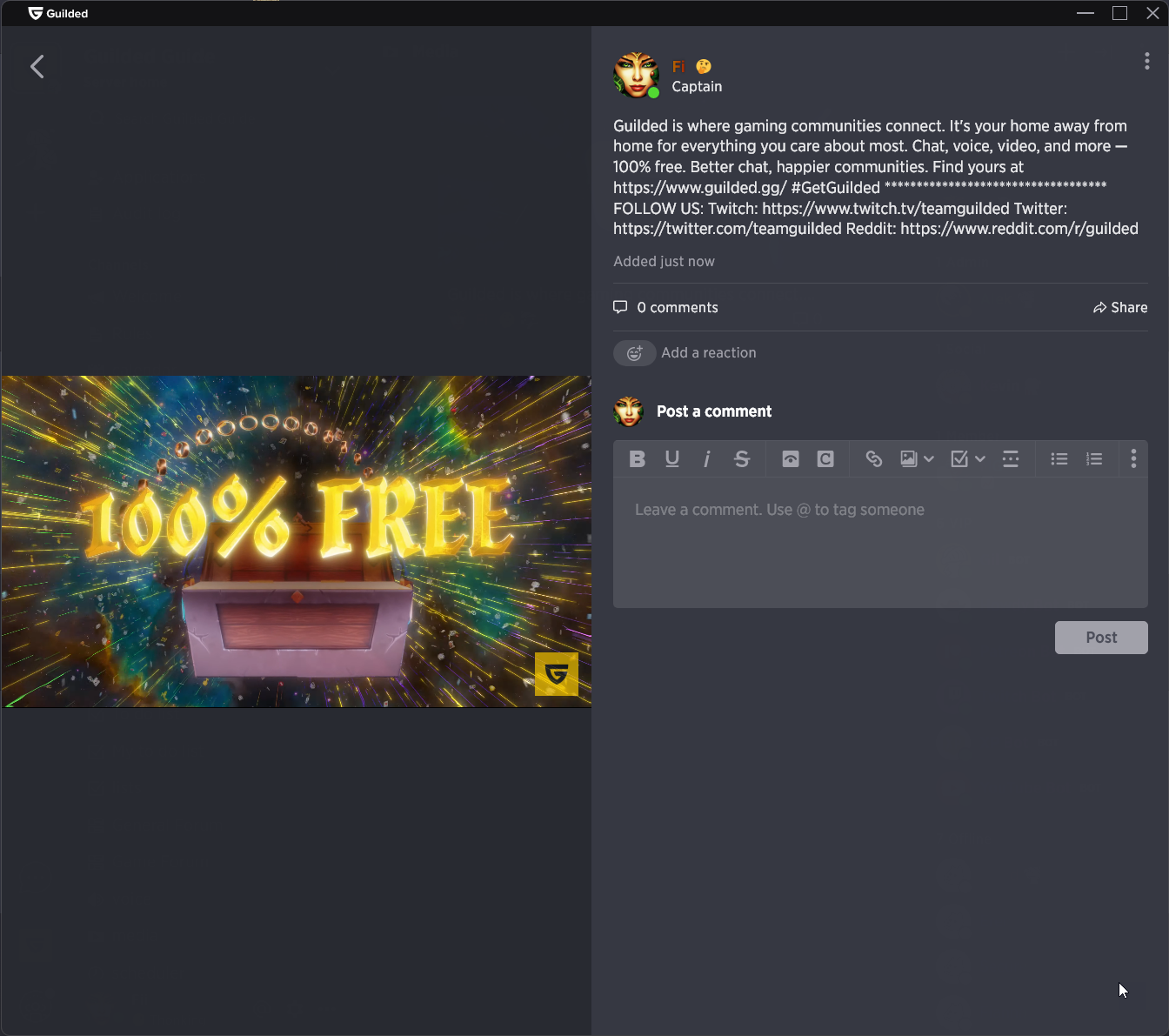Click 'Add a reaction' label text
Screen dimensions: 1169x1036
(x=709, y=353)
